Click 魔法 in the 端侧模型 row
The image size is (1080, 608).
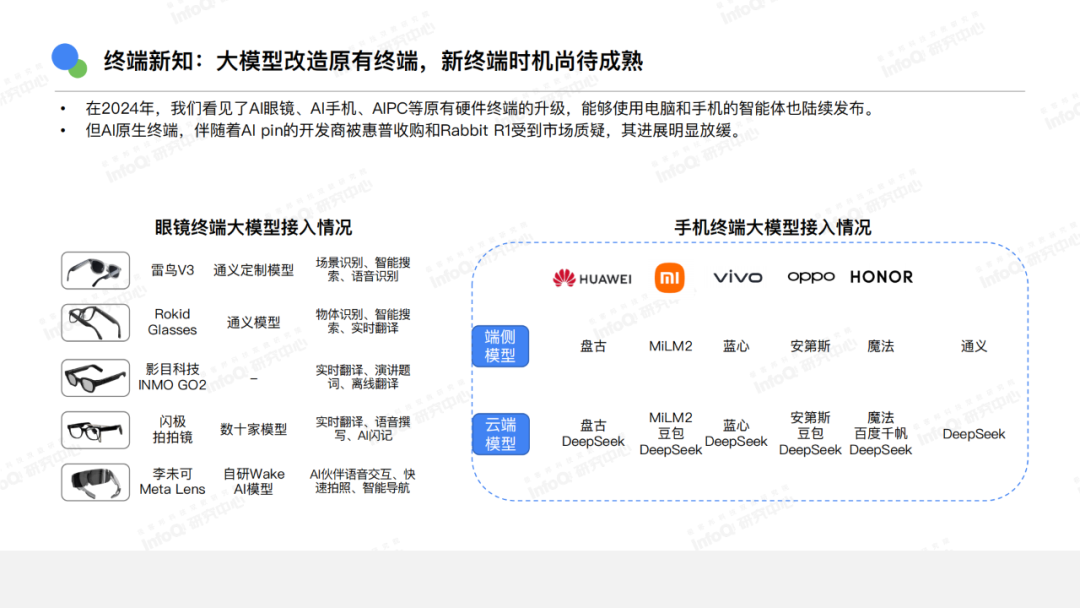click(880, 346)
